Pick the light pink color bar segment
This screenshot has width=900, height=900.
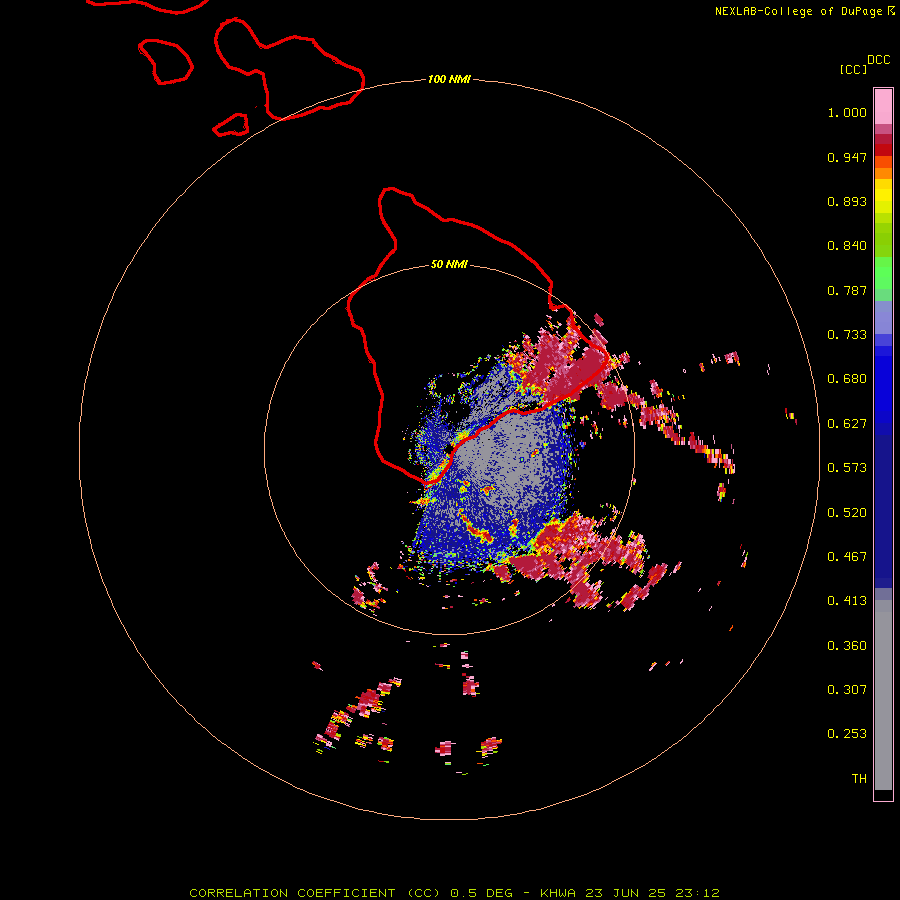tap(883, 106)
